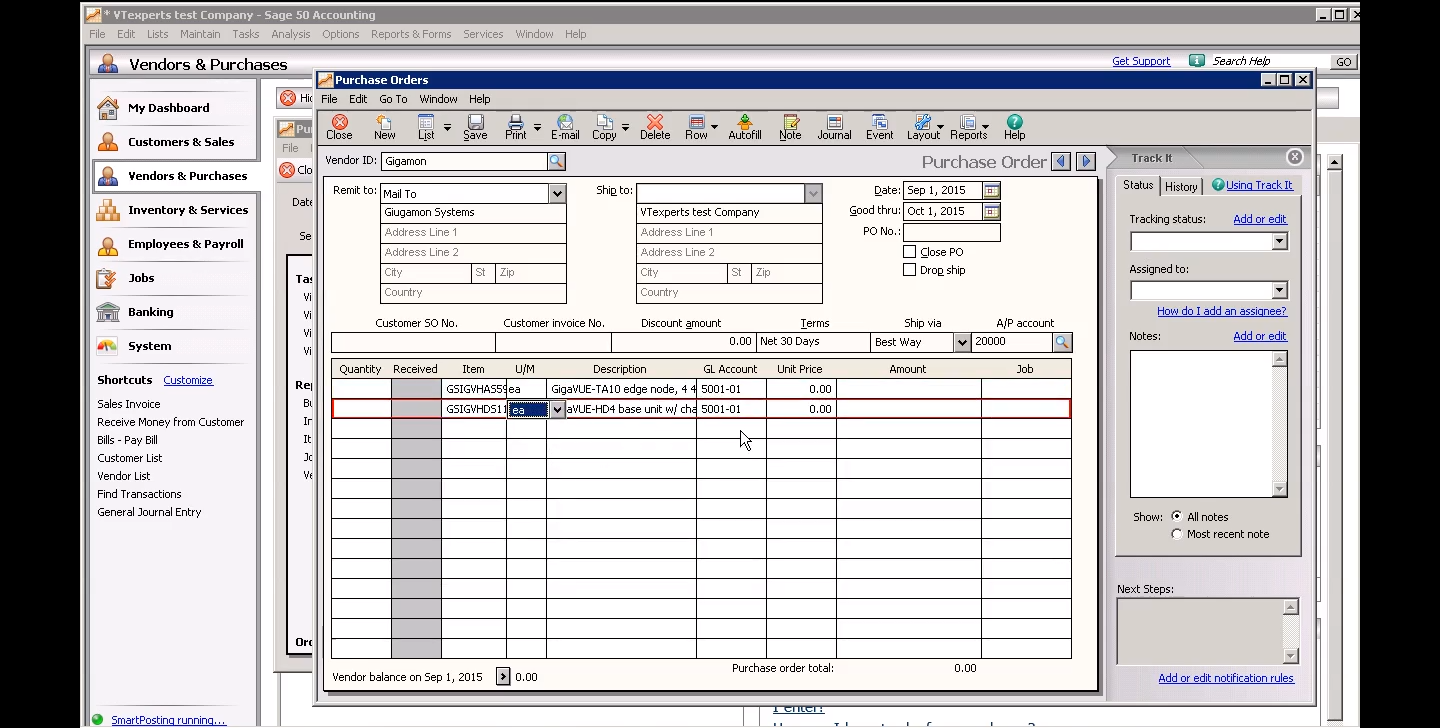The height and width of the screenshot is (728, 1440).
Task: Send by E-mail toolbar icon
Action: pyautogui.click(x=565, y=127)
